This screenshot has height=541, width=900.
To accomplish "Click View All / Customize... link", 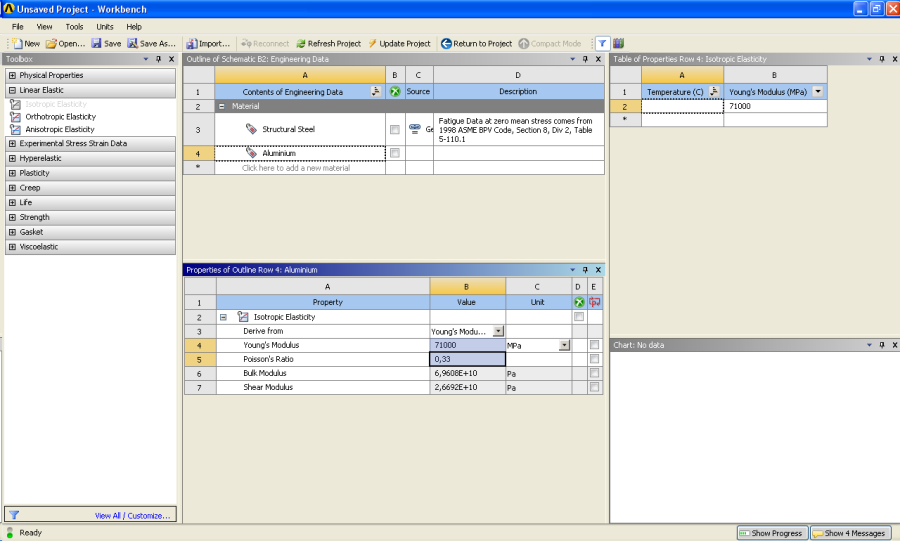I will pyautogui.click(x=133, y=516).
